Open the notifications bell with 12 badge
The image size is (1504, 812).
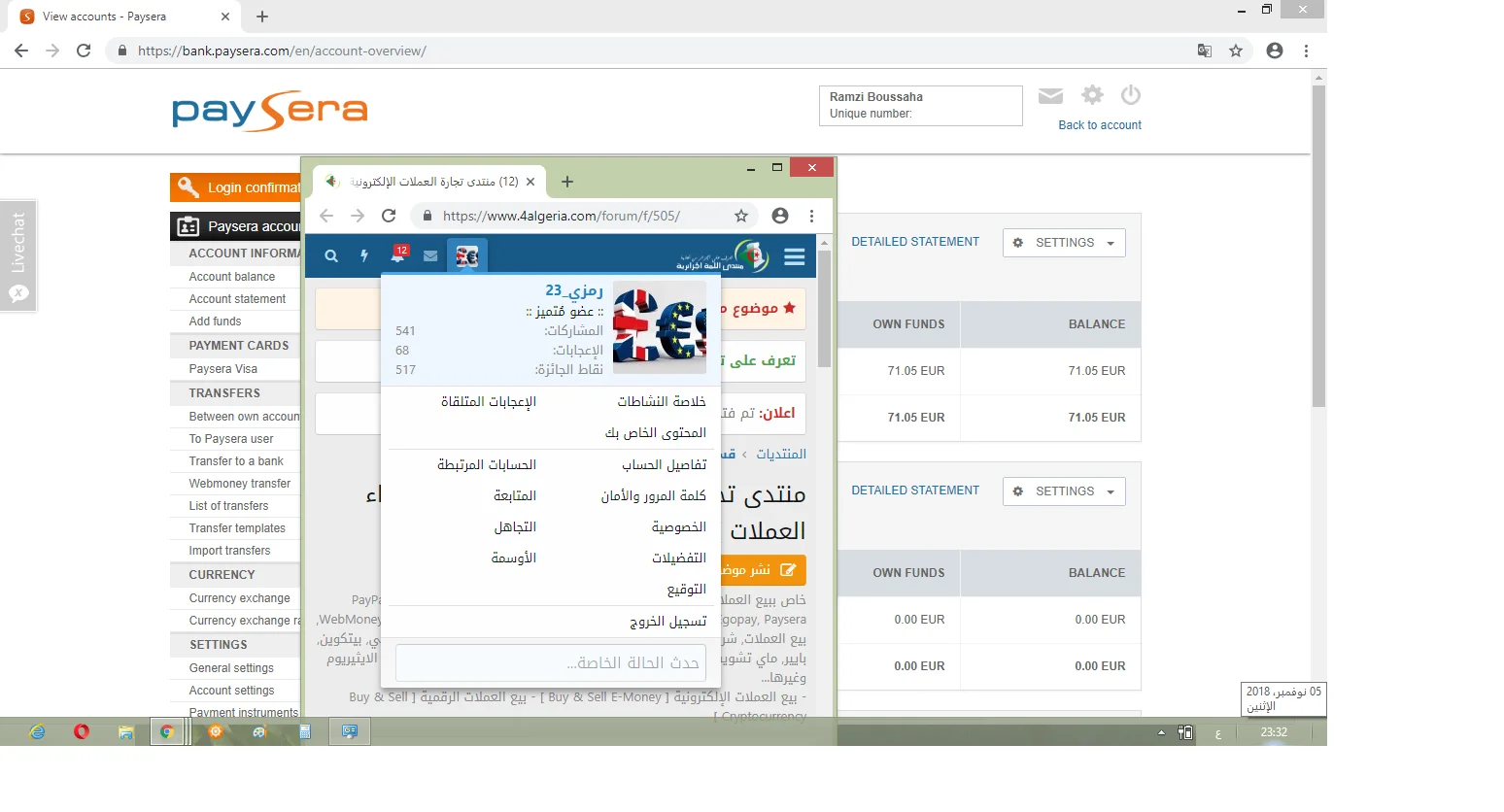pyautogui.click(x=397, y=256)
